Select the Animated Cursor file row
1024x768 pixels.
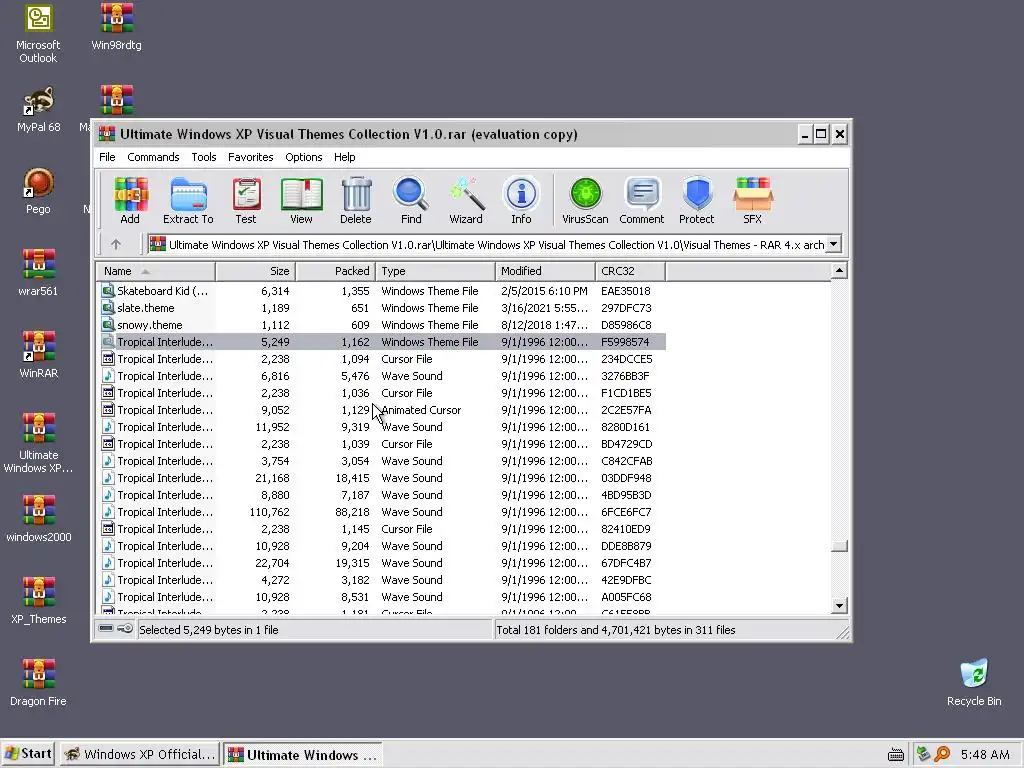381,409
